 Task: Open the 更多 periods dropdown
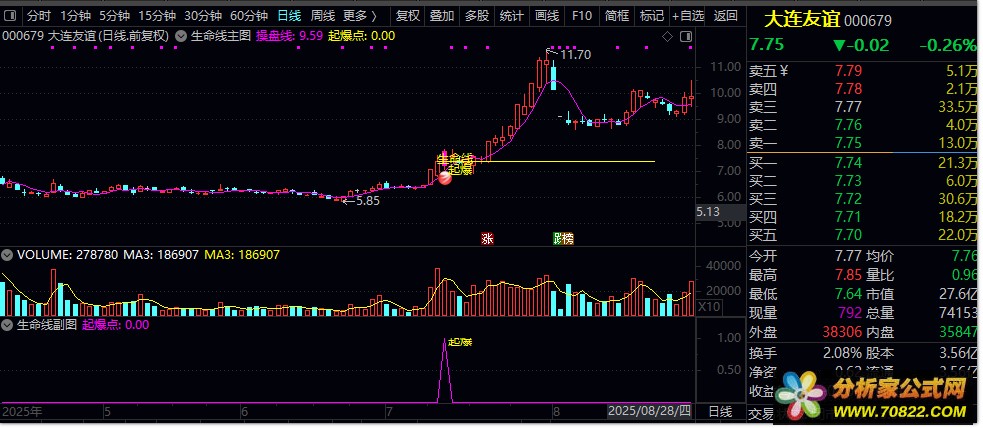[x=359, y=16]
